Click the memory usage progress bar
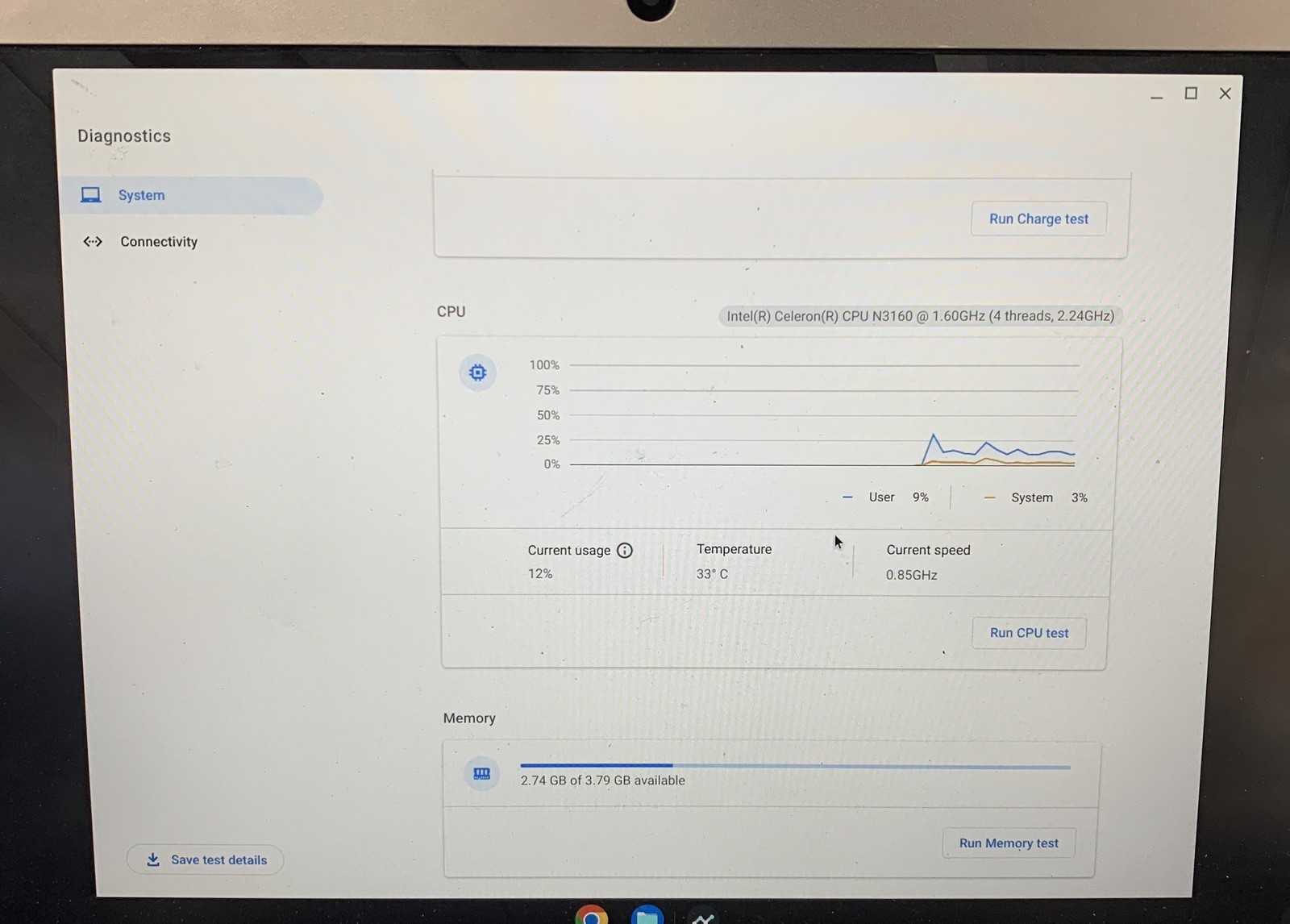1290x924 pixels. tap(796, 766)
